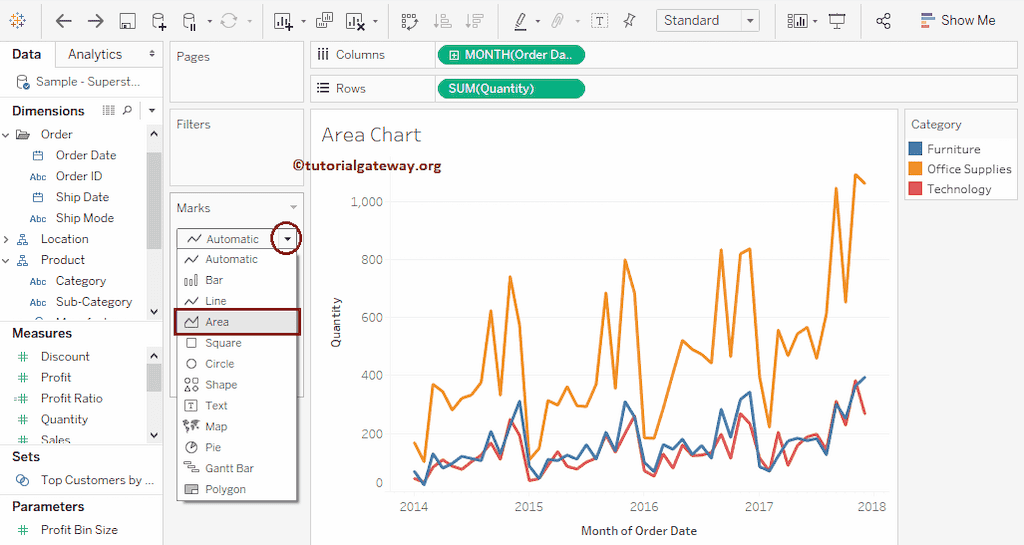Click the Share workbook icon
This screenshot has height=545, width=1024.
883,21
